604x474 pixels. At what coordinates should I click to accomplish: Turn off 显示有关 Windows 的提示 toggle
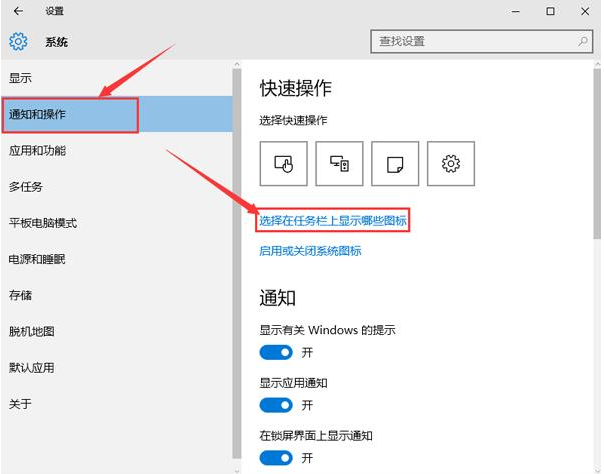click(x=276, y=352)
